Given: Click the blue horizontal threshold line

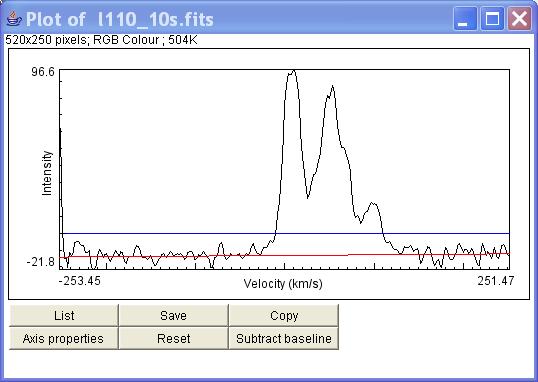Looking at the screenshot, I should 285,233.
